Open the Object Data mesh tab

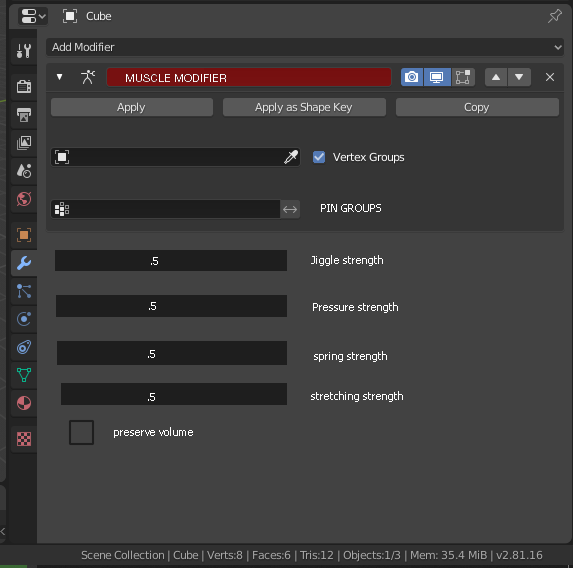click(x=24, y=375)
